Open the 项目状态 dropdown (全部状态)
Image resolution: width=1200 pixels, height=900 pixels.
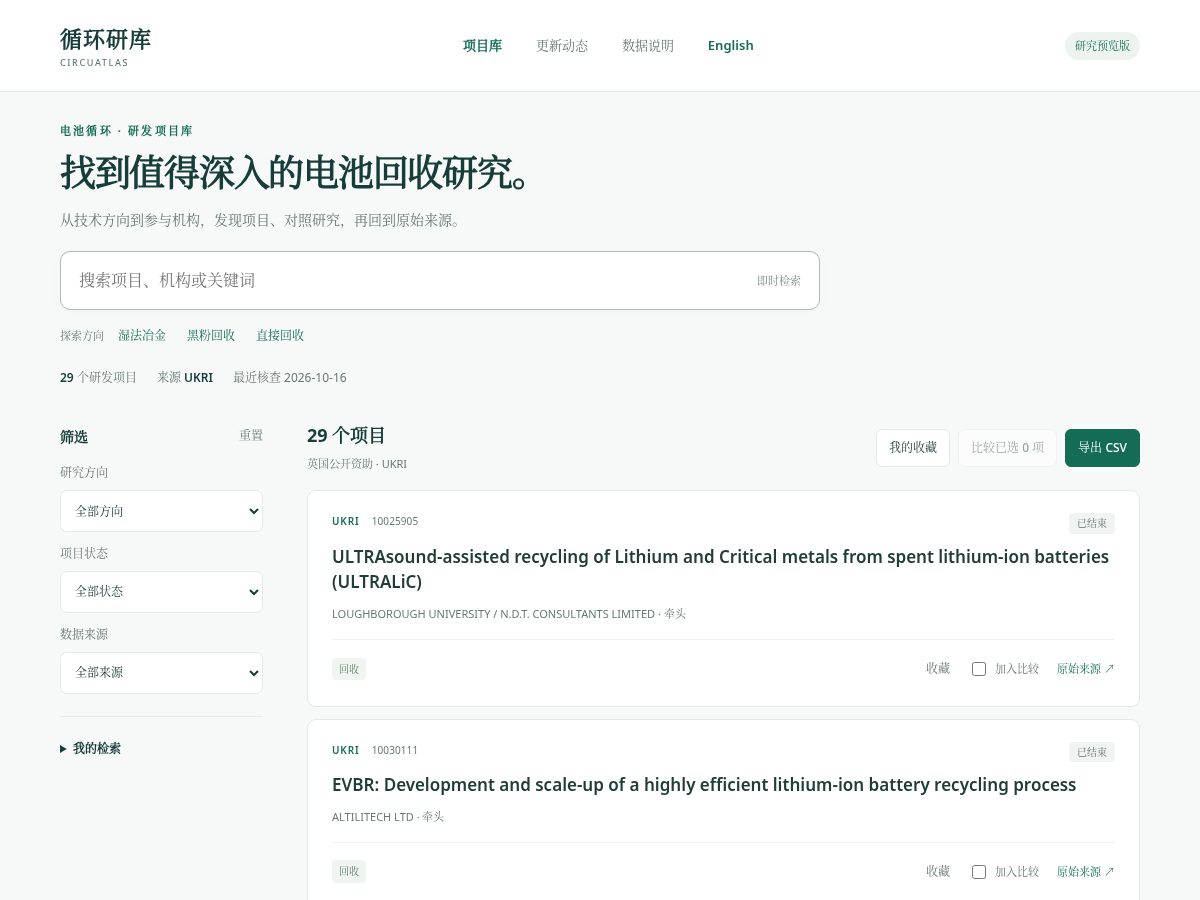tap(161, 592)
